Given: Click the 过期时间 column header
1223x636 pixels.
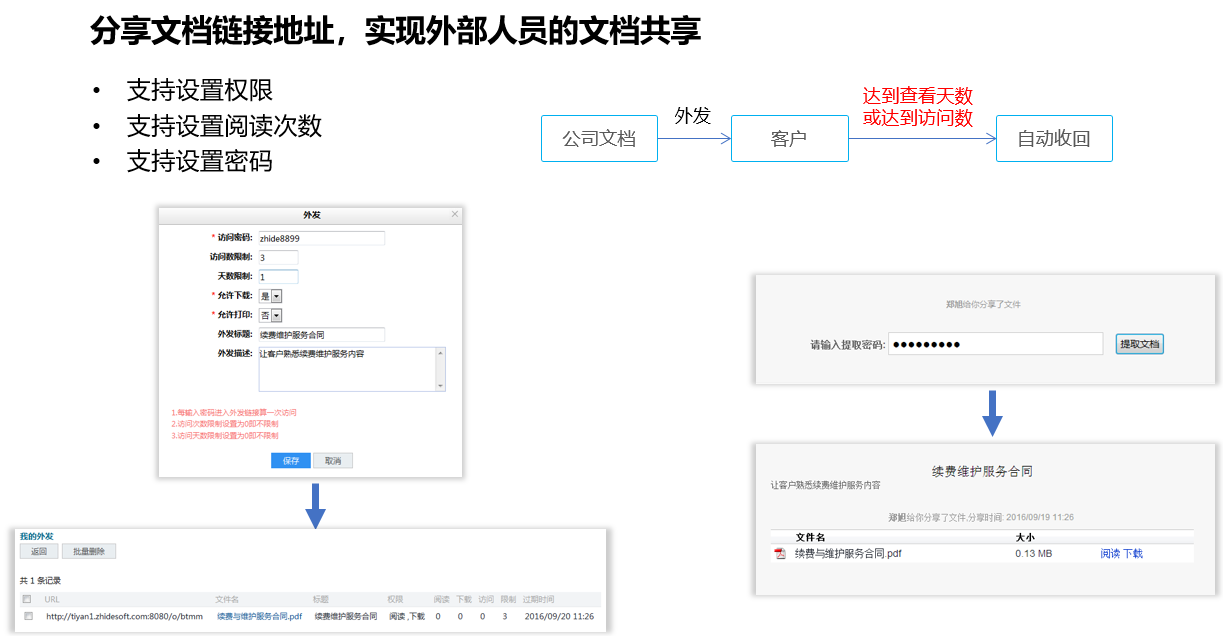Looking at the screenshot, I should [538, 599].
